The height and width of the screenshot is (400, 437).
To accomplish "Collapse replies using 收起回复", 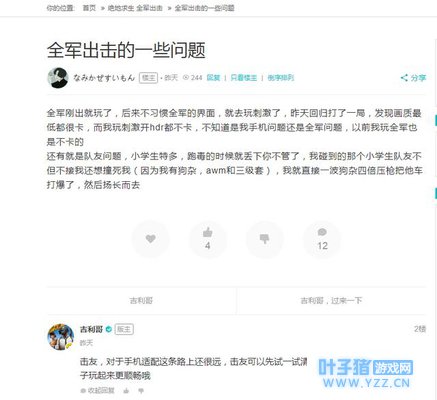I will point(98,390).
